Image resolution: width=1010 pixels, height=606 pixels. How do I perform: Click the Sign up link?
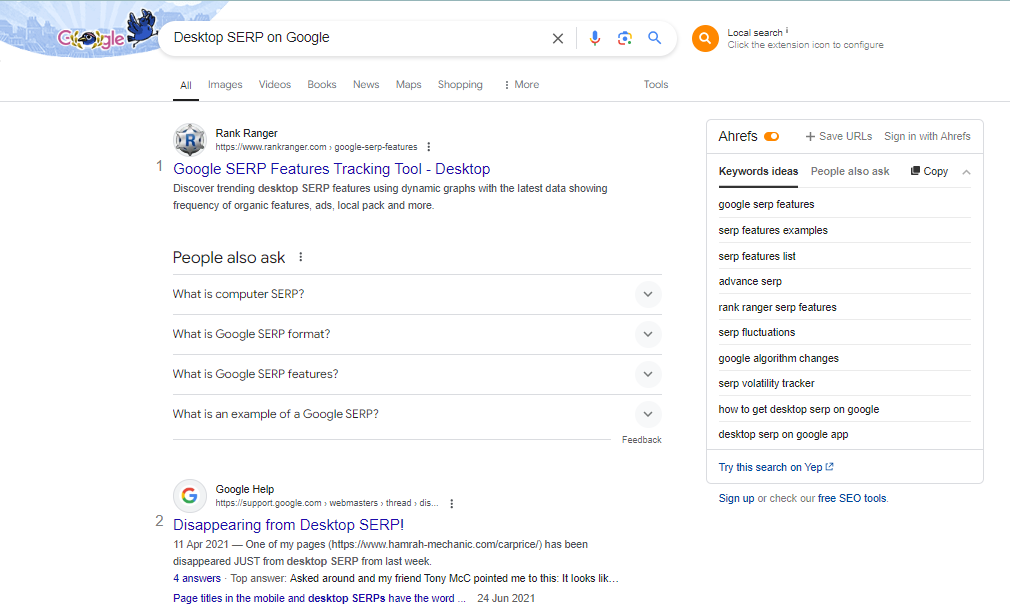coord(736,498)
